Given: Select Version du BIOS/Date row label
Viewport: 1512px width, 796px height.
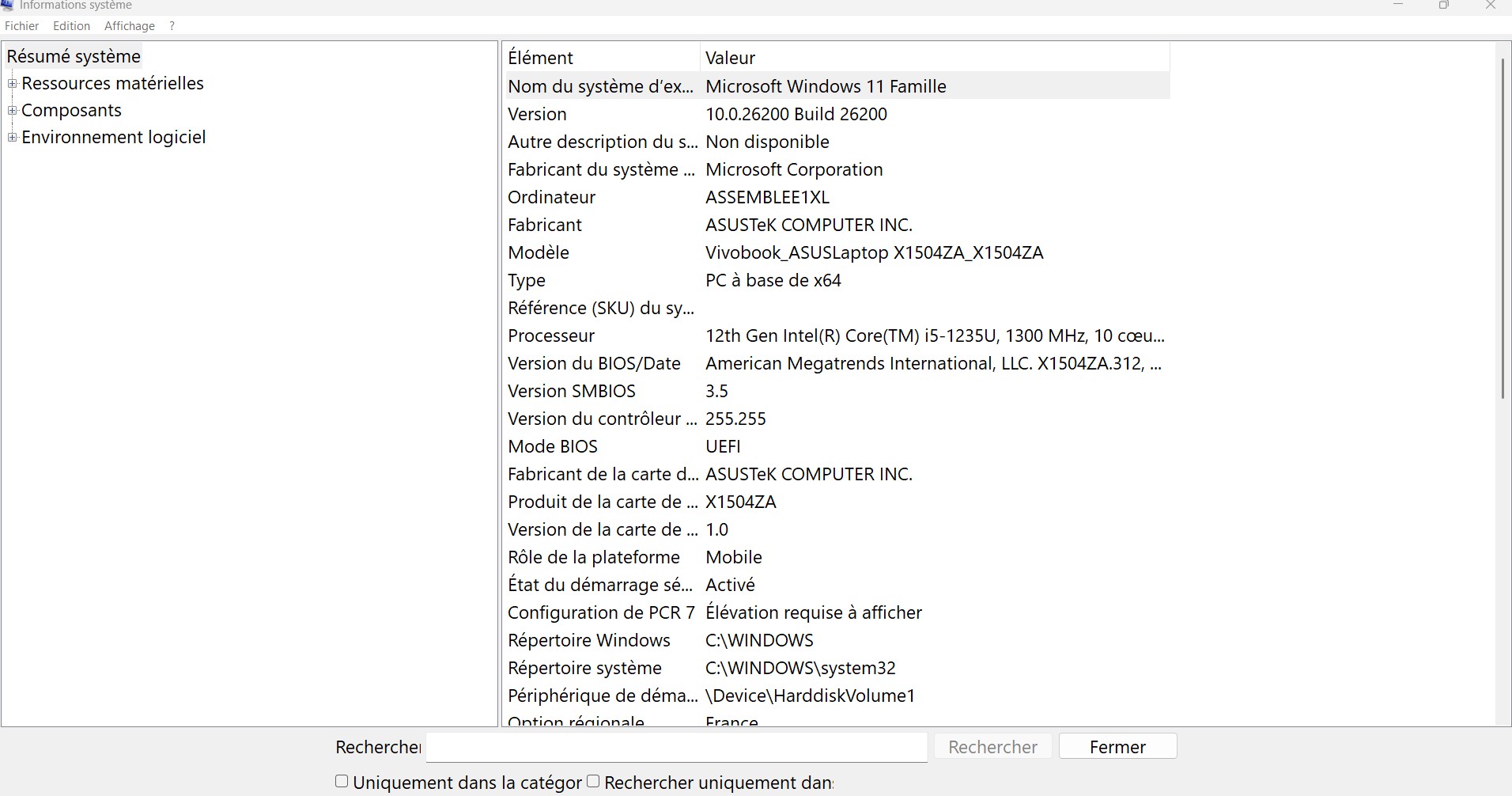Looking at the screenshot, I should 594,363.
